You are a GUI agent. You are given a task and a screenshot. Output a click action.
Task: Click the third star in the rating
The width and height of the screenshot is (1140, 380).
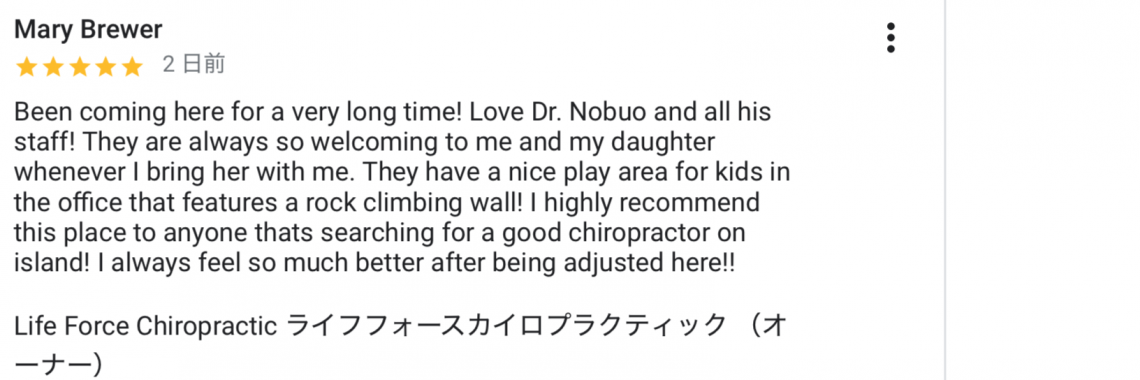(x=79, y=67)
